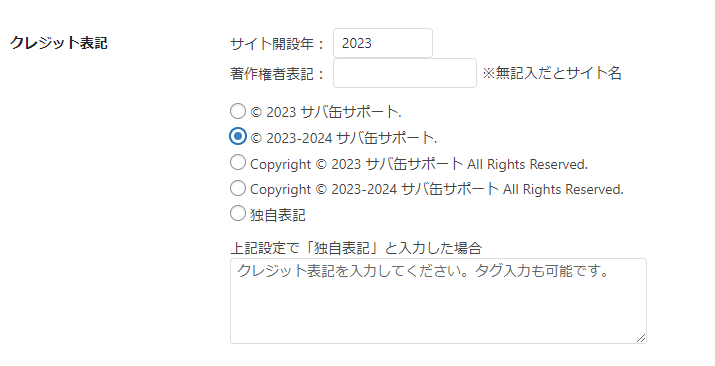Click the 上記設定で「独自表記」と入力した場合 caption
The image size is (715, 366).
pos(356,248)
